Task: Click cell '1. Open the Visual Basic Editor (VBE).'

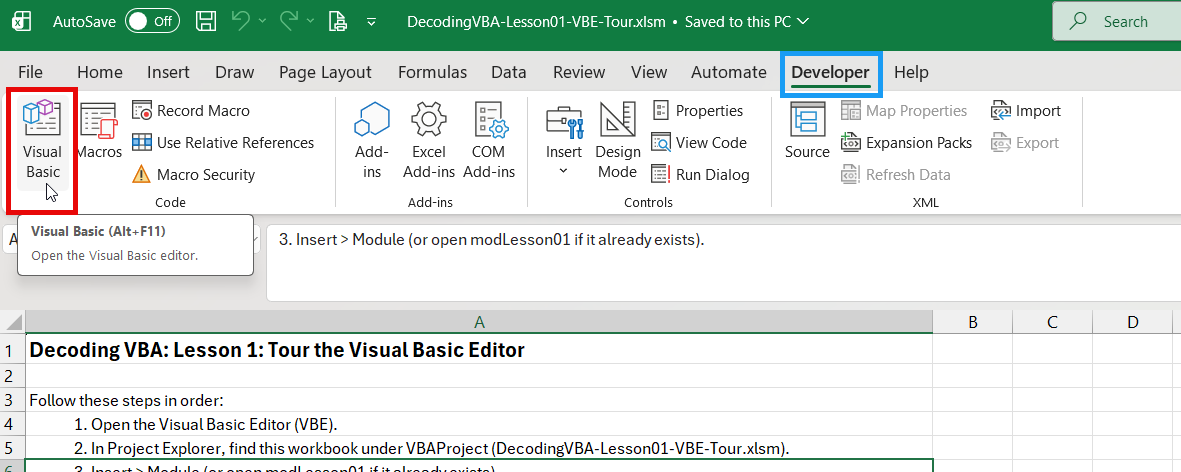Action: pos(479,424)
